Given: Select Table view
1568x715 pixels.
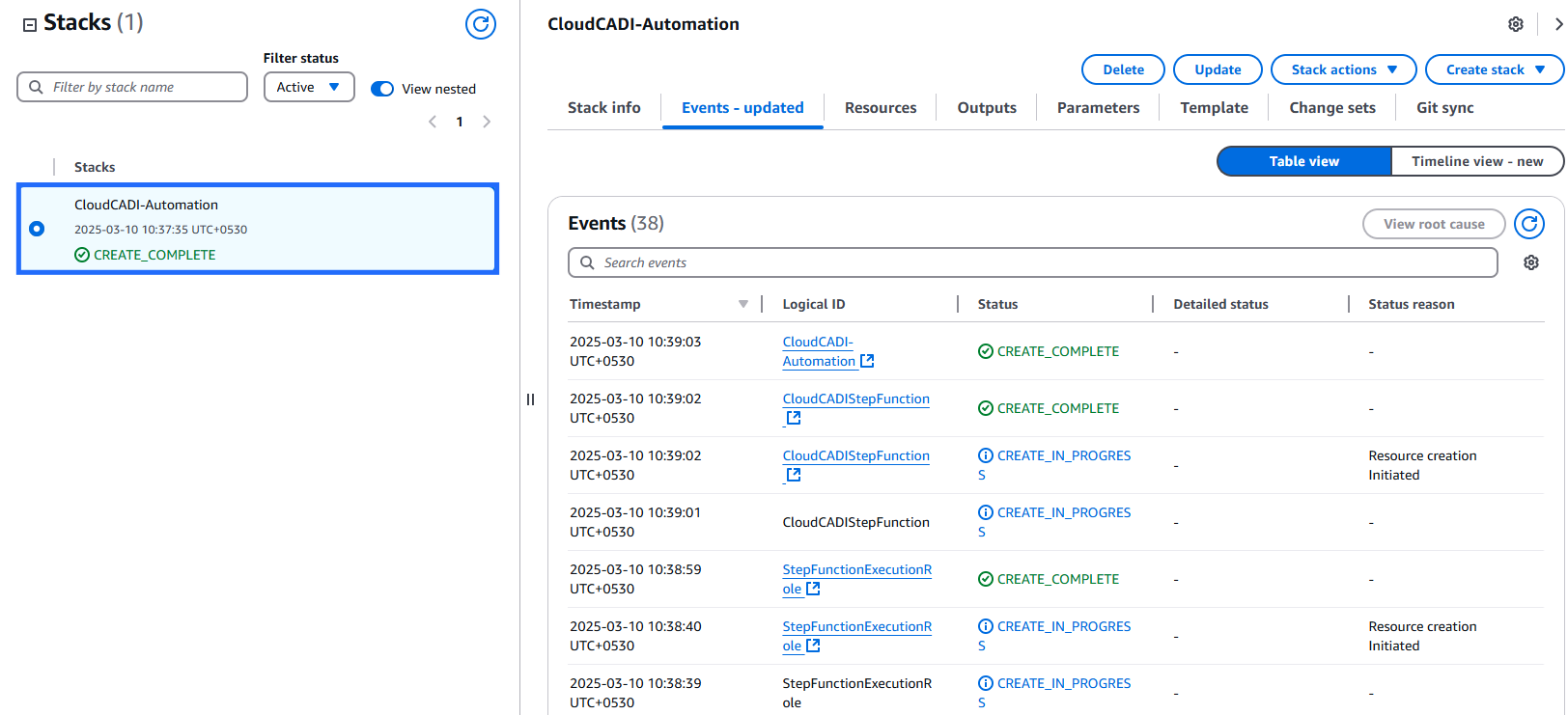Looking at the screenshot, I should pyautogui.click(x=1304, y=161).
